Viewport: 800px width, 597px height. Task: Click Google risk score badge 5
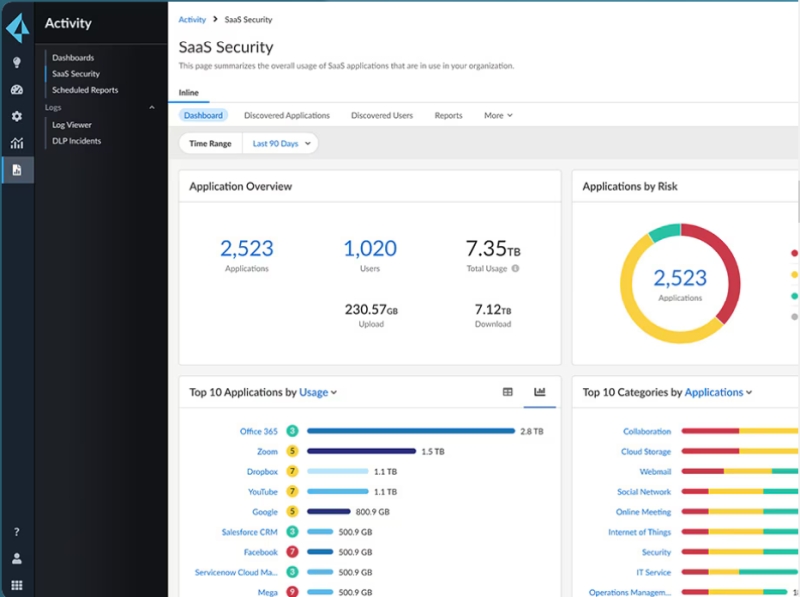point(292,511)
